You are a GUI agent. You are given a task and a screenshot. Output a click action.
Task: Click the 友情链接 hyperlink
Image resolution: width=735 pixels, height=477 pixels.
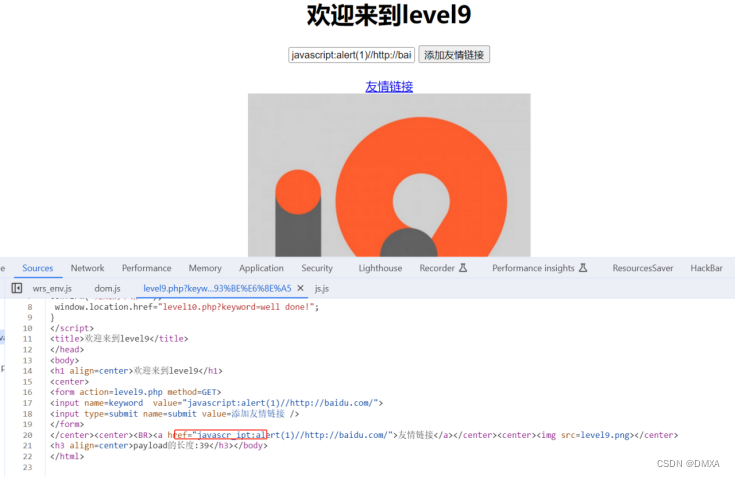pos(389,86)
